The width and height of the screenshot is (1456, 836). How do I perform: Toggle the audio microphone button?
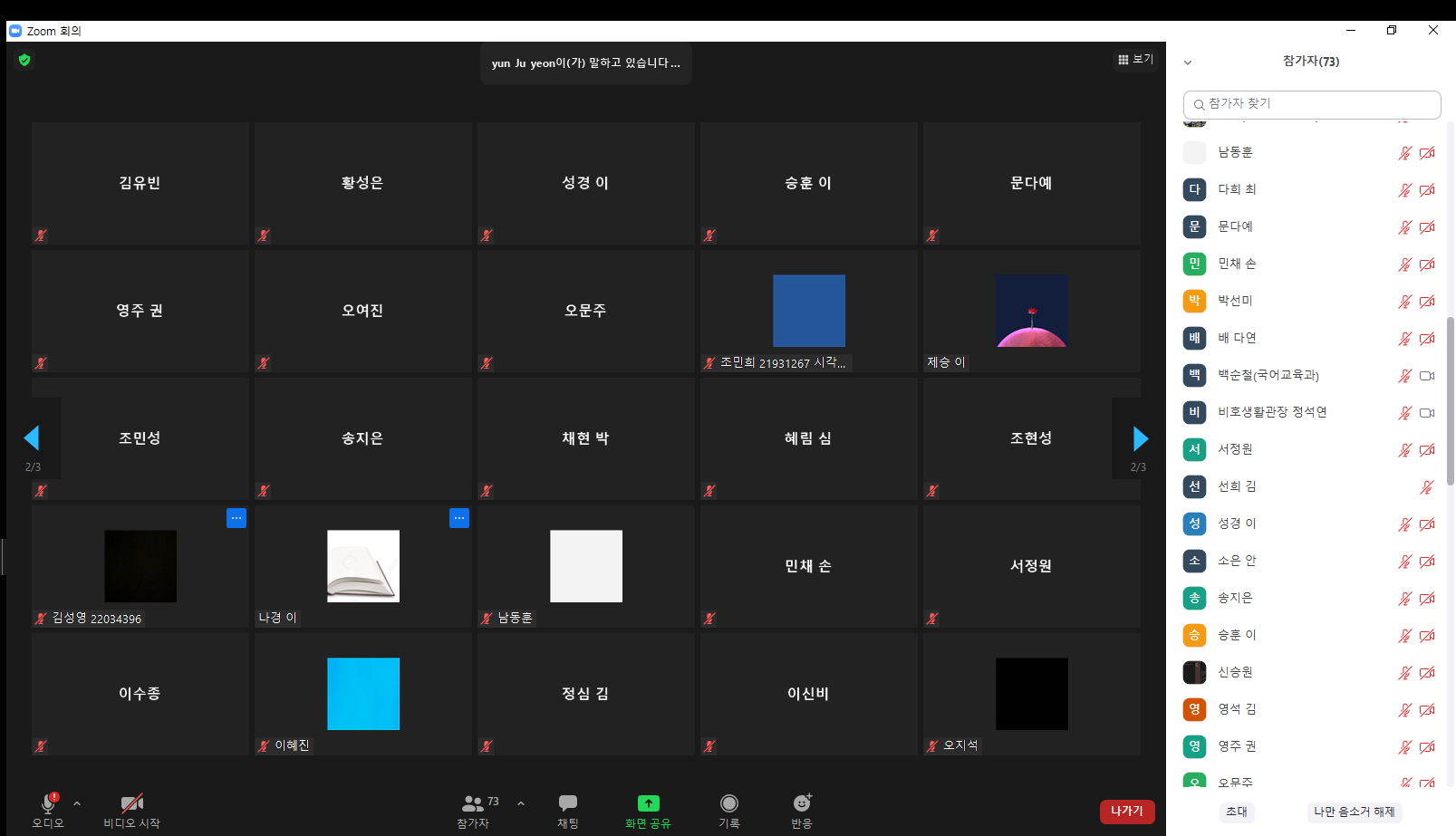pyautogui.click(x=48, y=803)
